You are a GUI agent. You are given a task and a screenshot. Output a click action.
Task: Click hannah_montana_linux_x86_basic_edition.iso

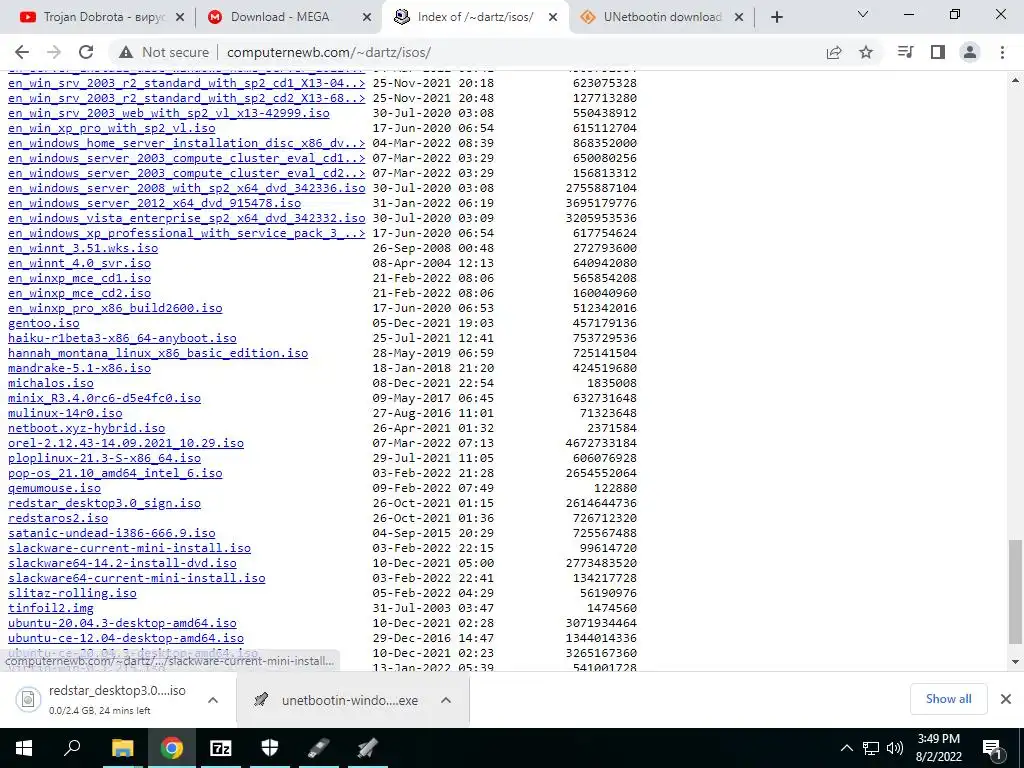tap(158, 353)
